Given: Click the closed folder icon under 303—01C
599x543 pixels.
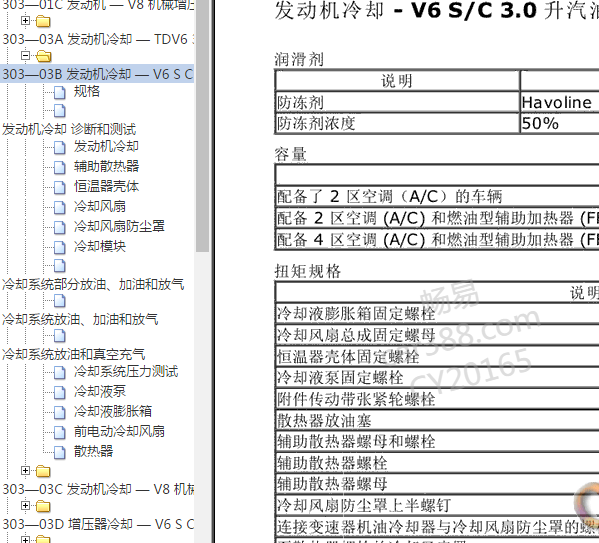Looking at the screenshot, I should click(43, 21).
